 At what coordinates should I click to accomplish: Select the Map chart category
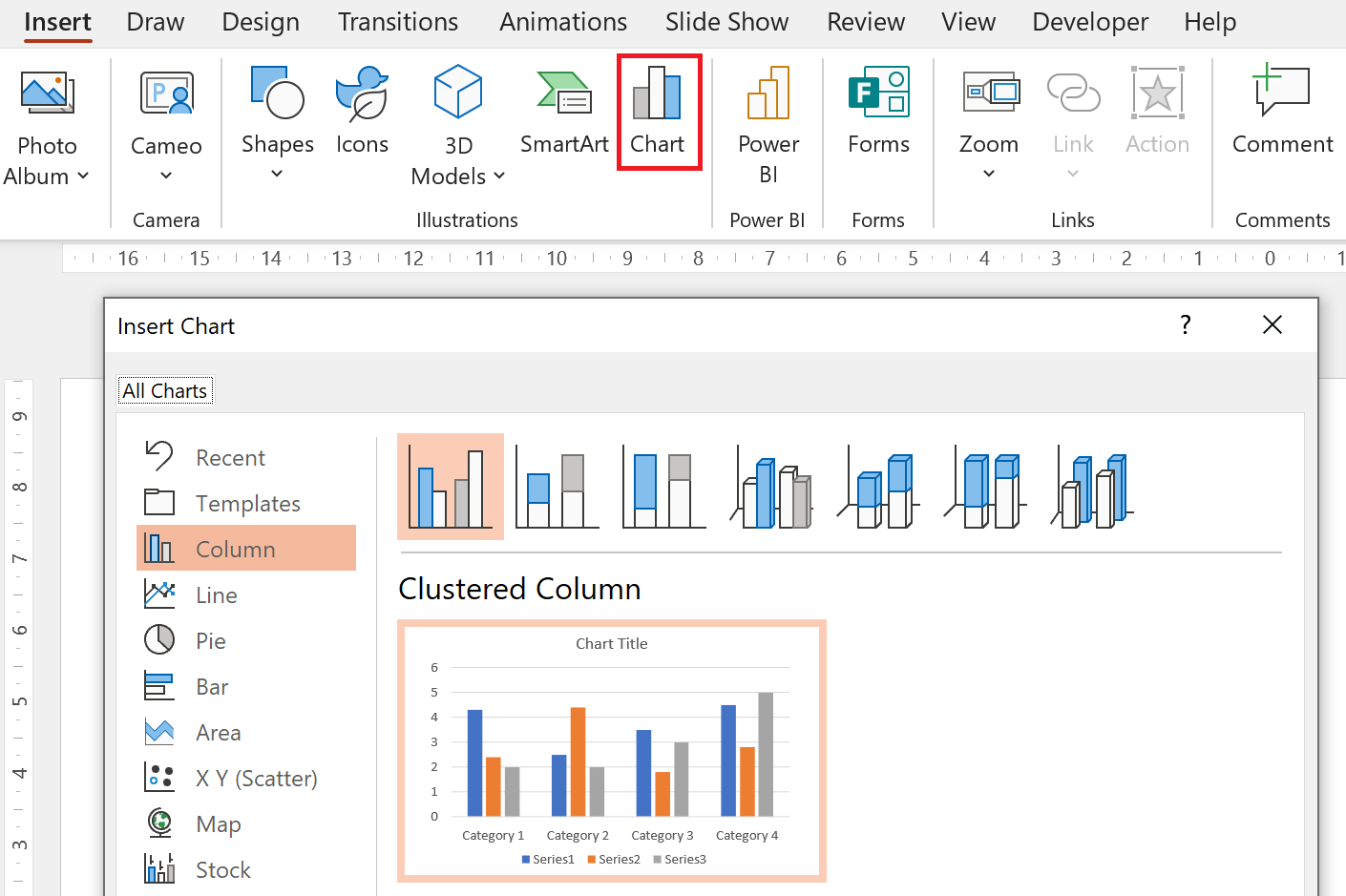click(x=218, y=823)
